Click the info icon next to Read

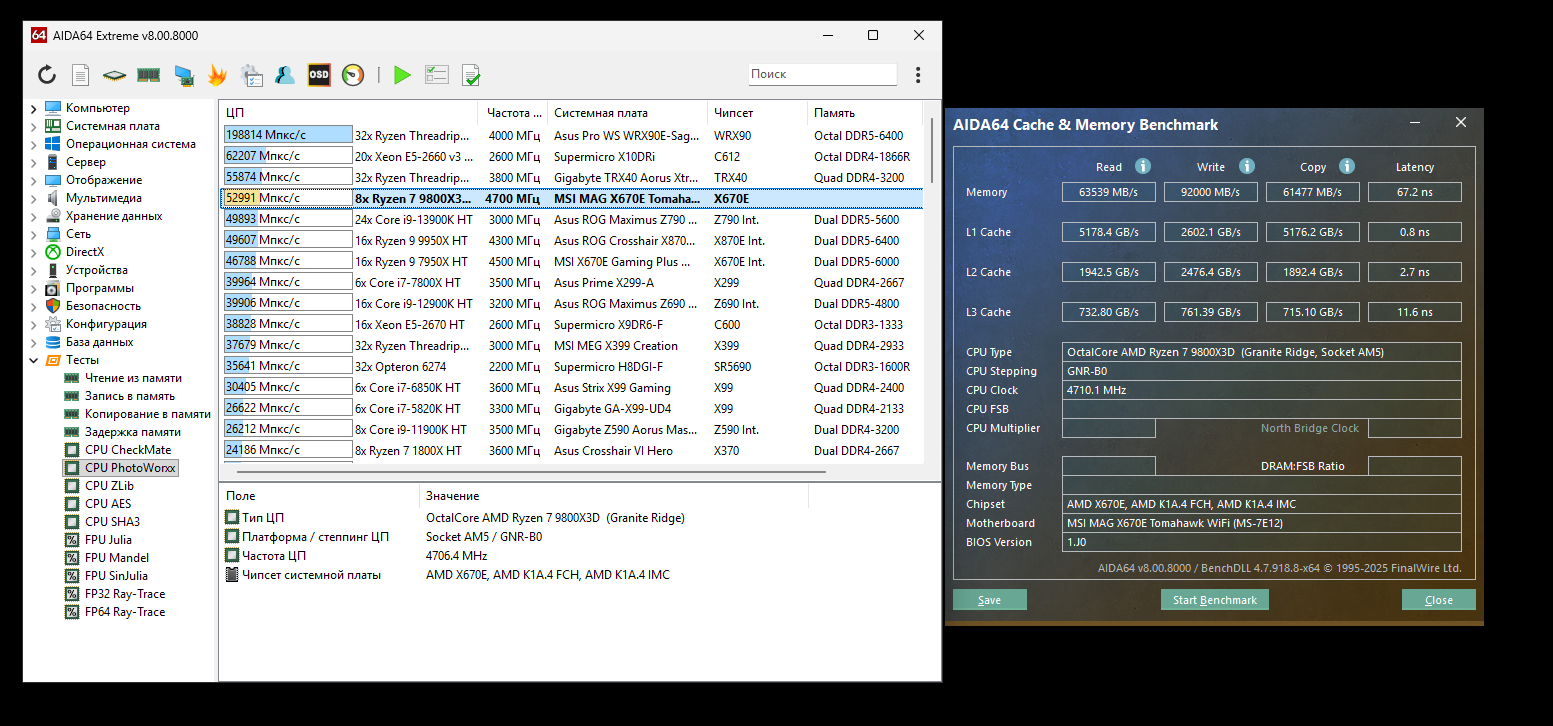[1143, 166]
